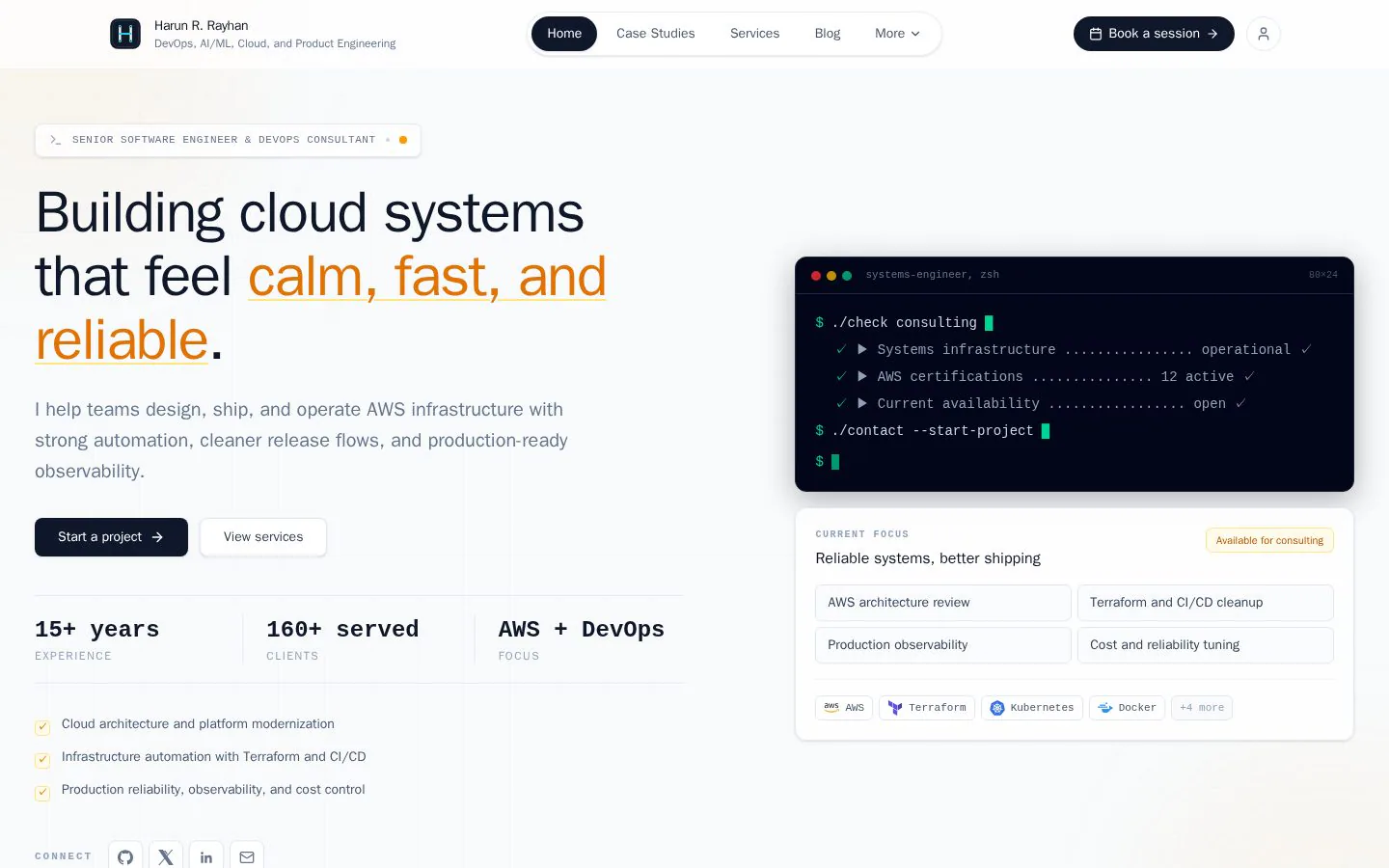The height and width of the screenshot is (868, 1389).
Task: Expand the More navigation dropdown
Action: pyautogui.click(x=897, y=34)
